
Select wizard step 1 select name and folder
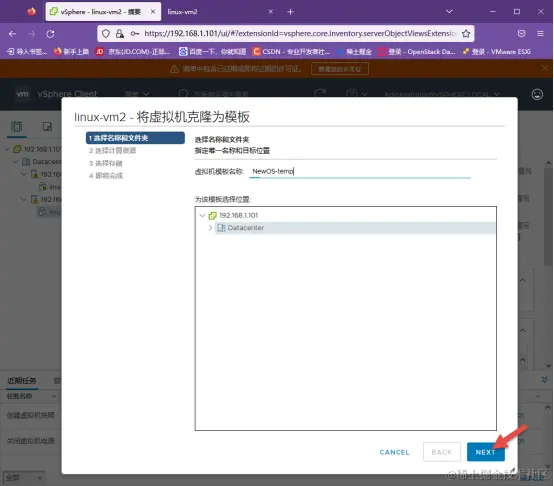[135, 138]
